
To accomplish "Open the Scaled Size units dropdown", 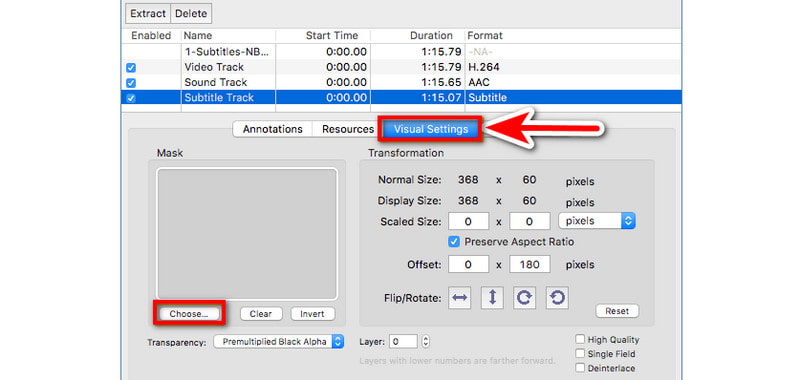I will pos(597,221).
